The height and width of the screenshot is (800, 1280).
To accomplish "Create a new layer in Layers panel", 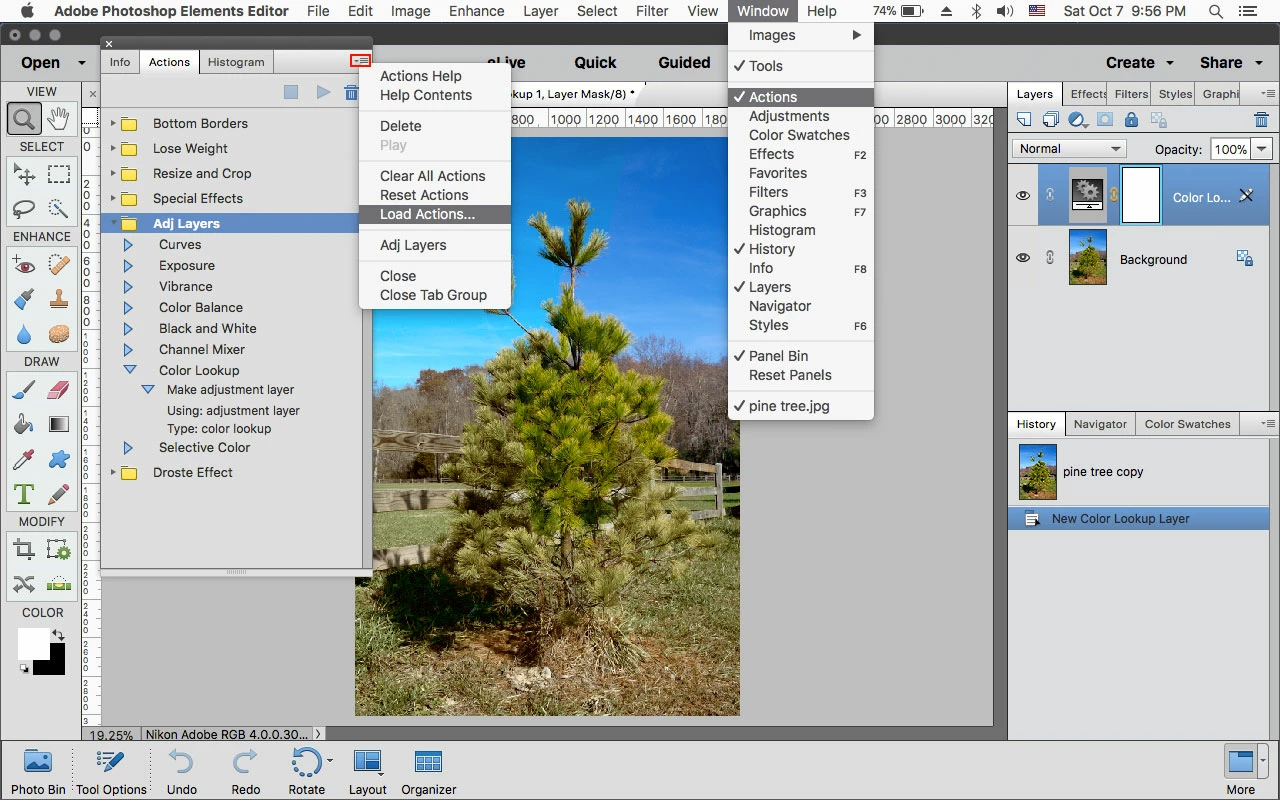I will (1024, 120).
